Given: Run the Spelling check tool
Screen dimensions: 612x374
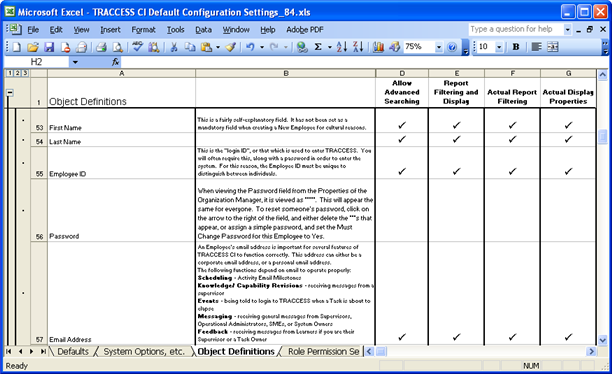Looking at the screenshot, I should (x=137, y=47).
